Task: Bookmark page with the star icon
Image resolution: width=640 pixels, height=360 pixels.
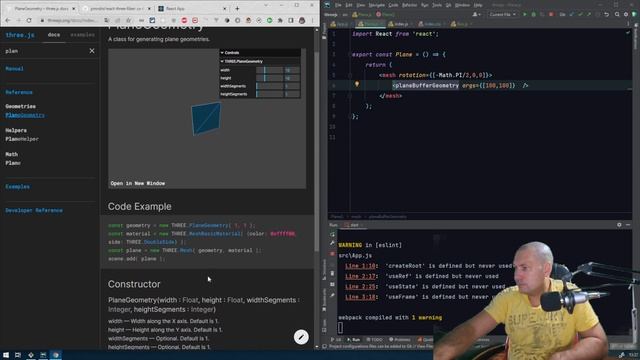Action: pyautogui.click(x=128, y=20)
